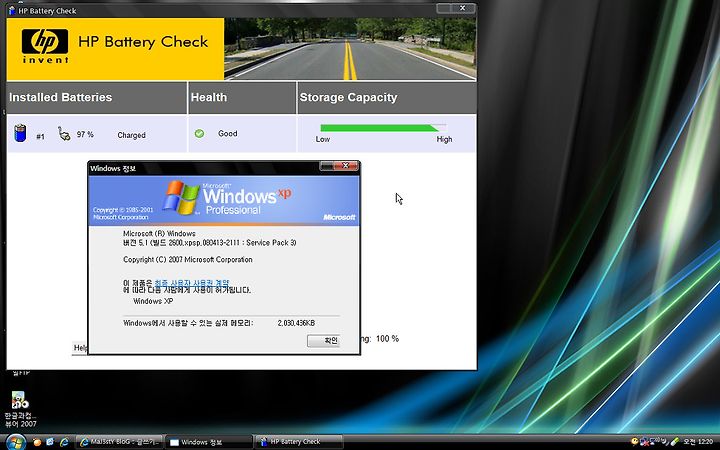This screenshot has height=450, width=720.
Task: Click the Low label under capacity bar
Action: 322,139
